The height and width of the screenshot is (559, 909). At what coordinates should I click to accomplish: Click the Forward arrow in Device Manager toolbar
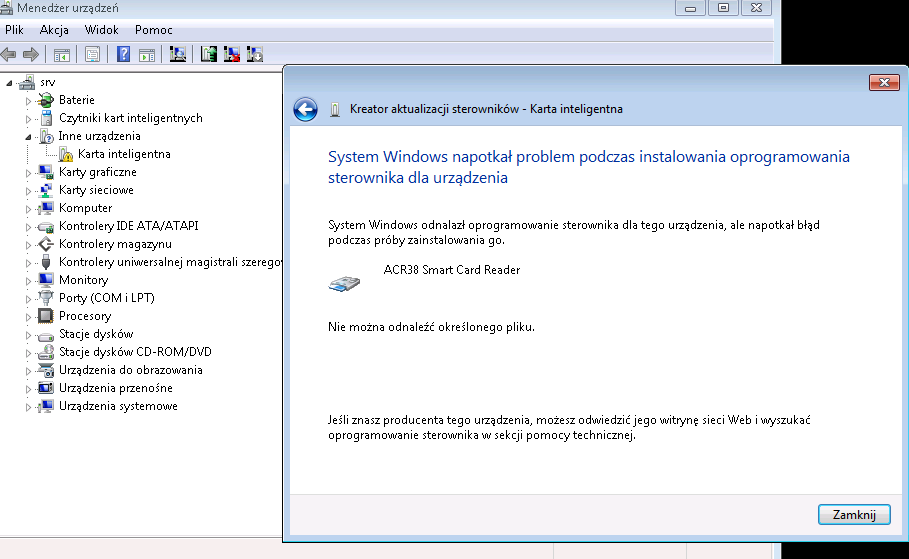31,55
